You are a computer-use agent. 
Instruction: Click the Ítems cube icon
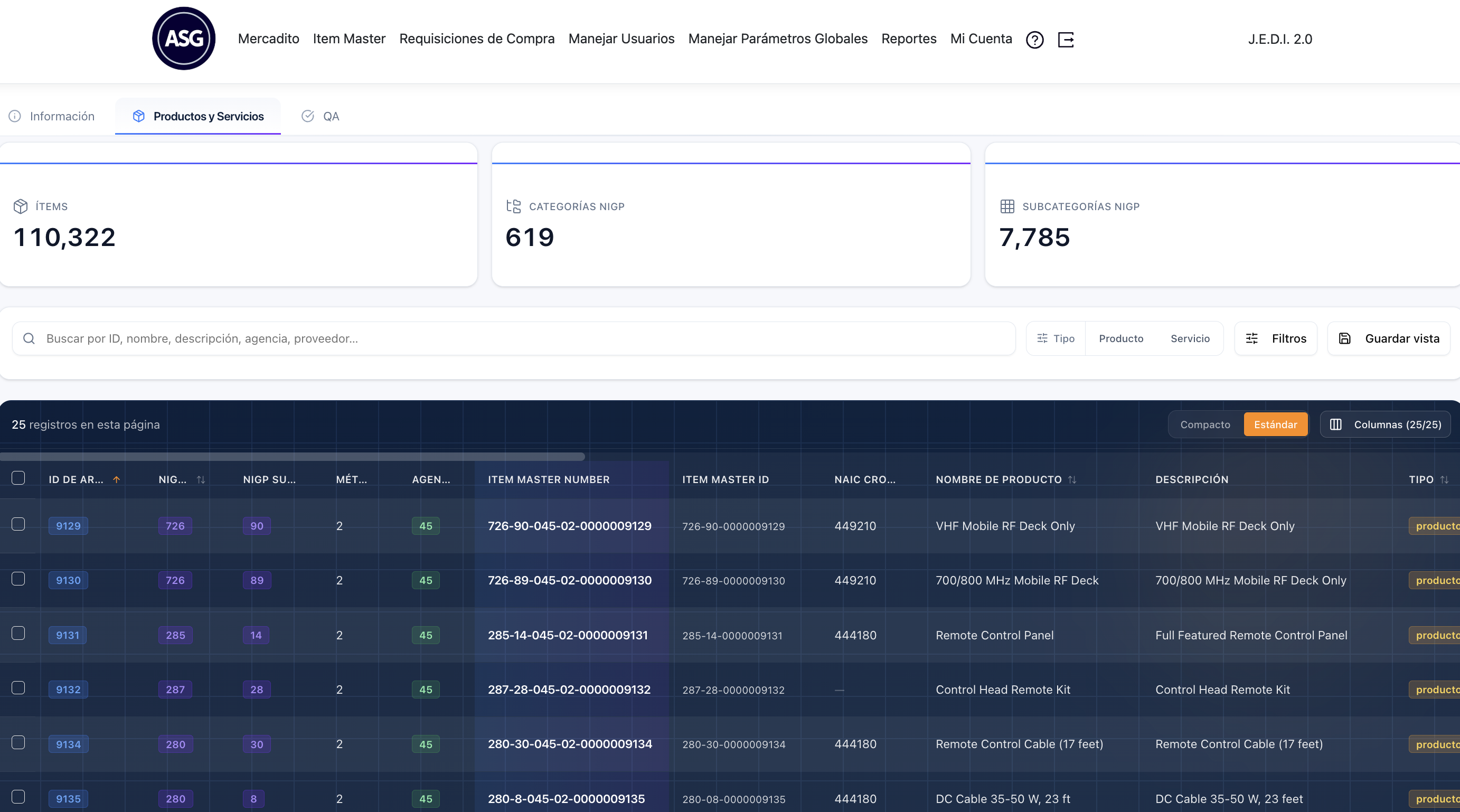[x=21, y=206]
